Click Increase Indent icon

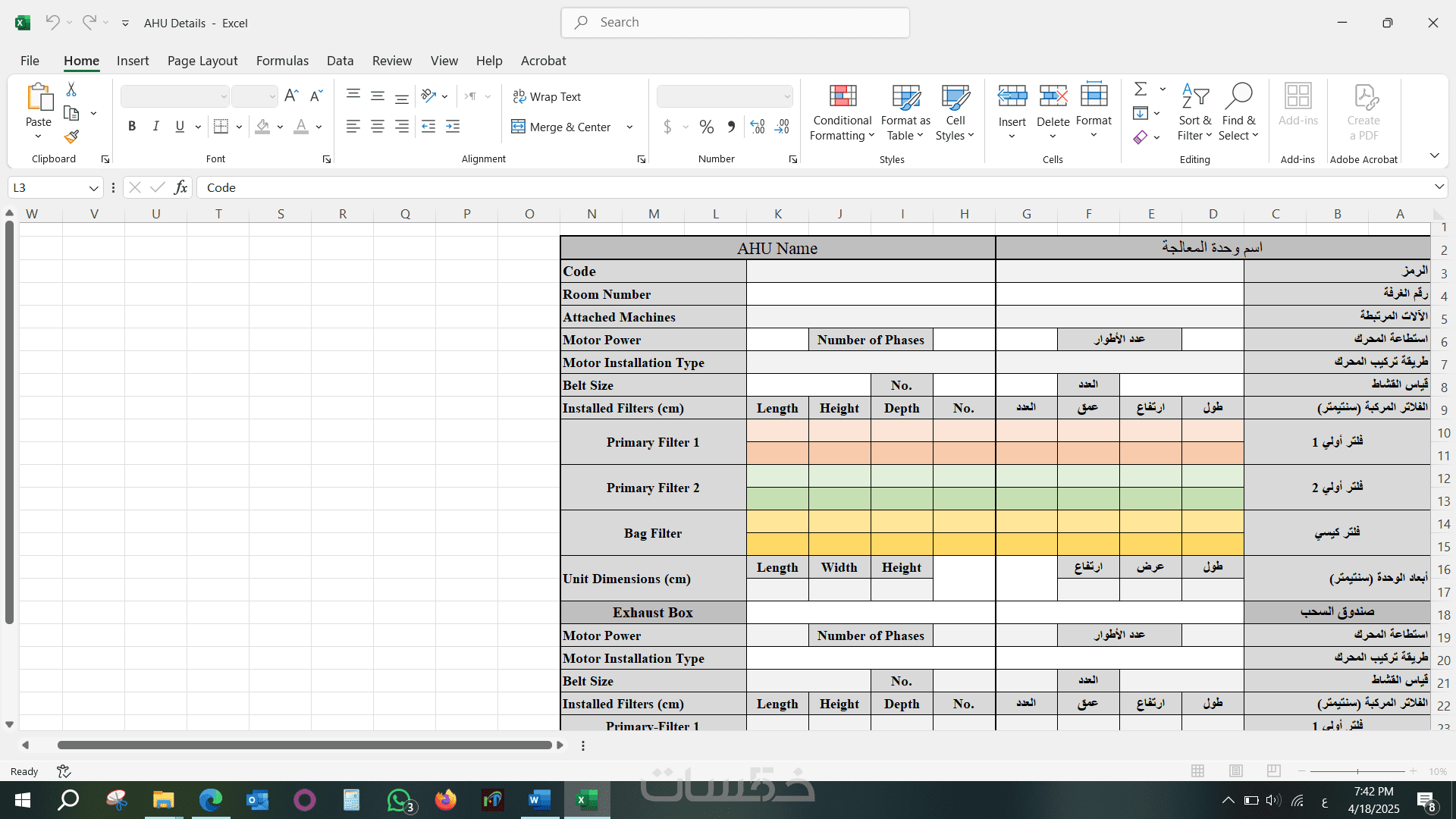(453, 127)
